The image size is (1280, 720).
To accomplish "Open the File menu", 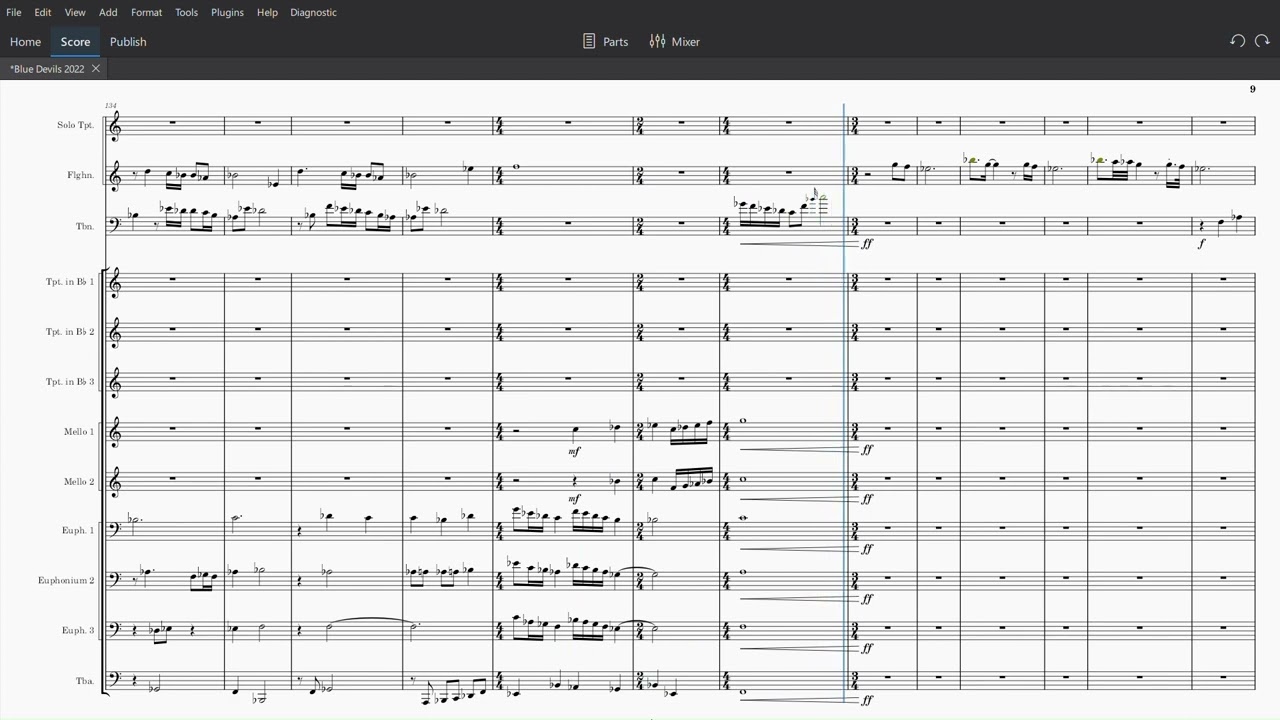I will pyautogui.click(x=14, y=12).
